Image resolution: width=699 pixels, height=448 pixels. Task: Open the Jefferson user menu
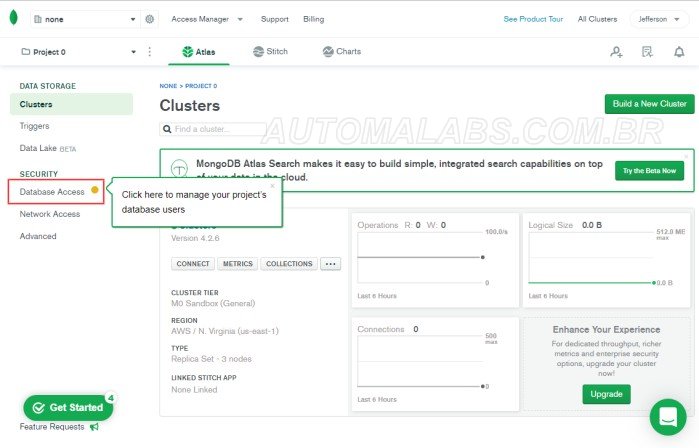tap(658, 19)
